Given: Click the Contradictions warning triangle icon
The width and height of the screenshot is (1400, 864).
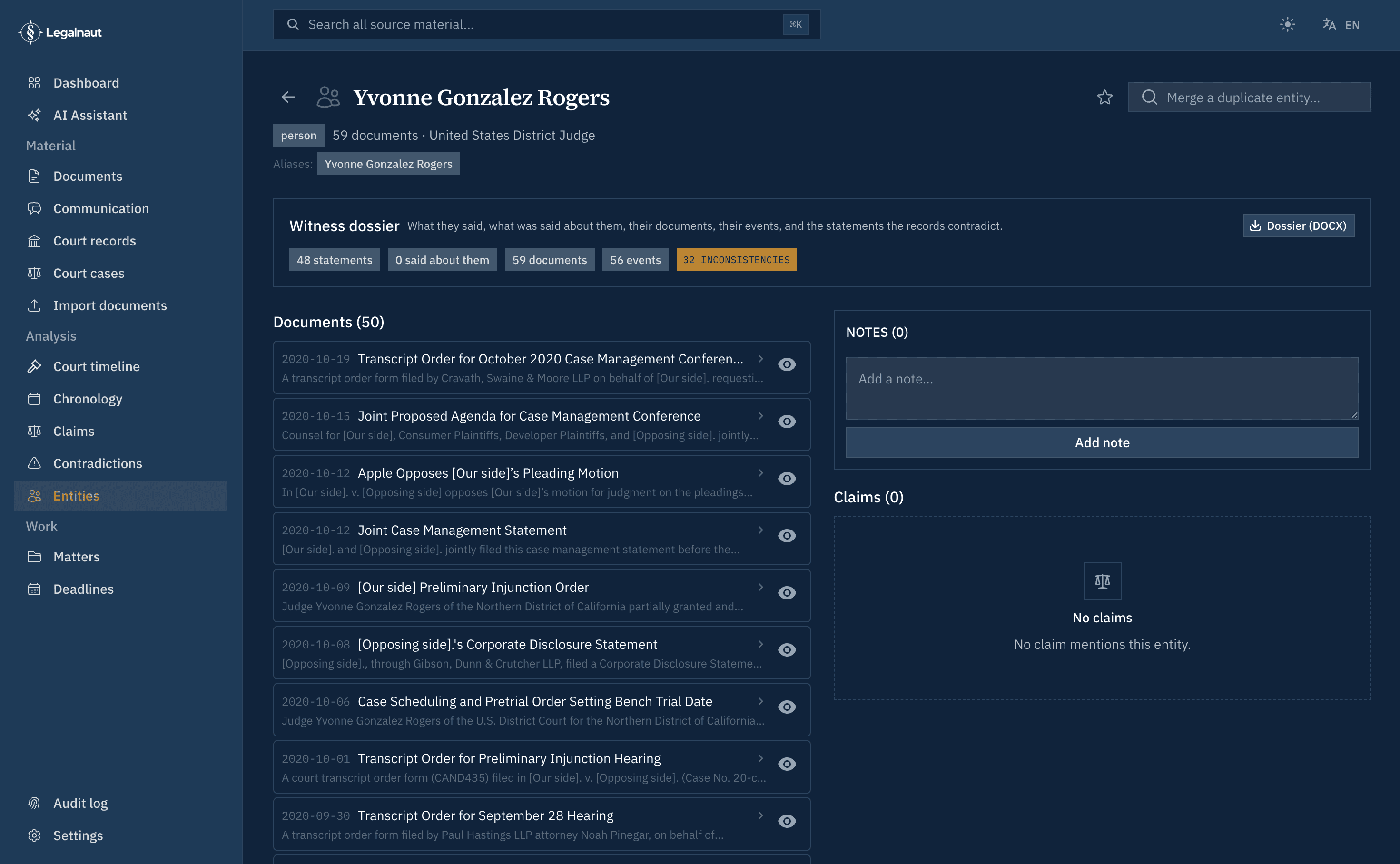Looking at the screenshot, I should pos(34,463).
